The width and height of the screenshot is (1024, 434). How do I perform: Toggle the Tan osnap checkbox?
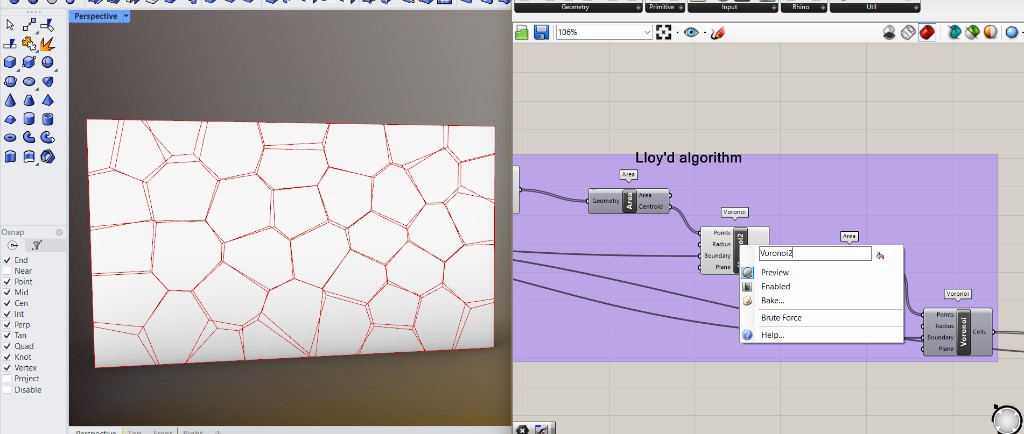click(7, 335)
